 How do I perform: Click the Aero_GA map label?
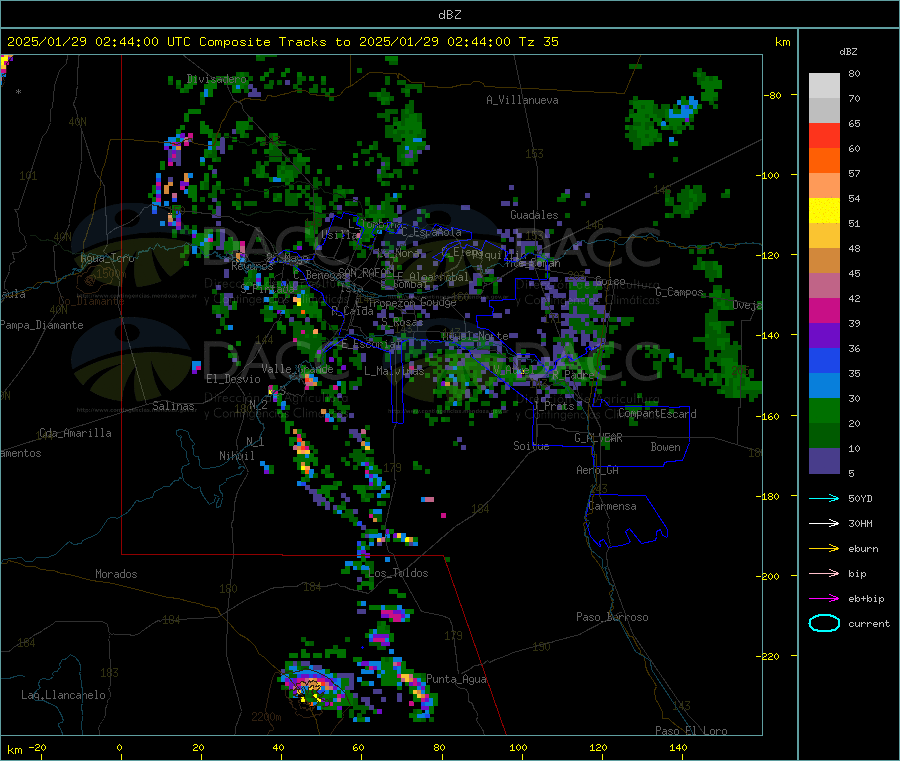[598, 470]
